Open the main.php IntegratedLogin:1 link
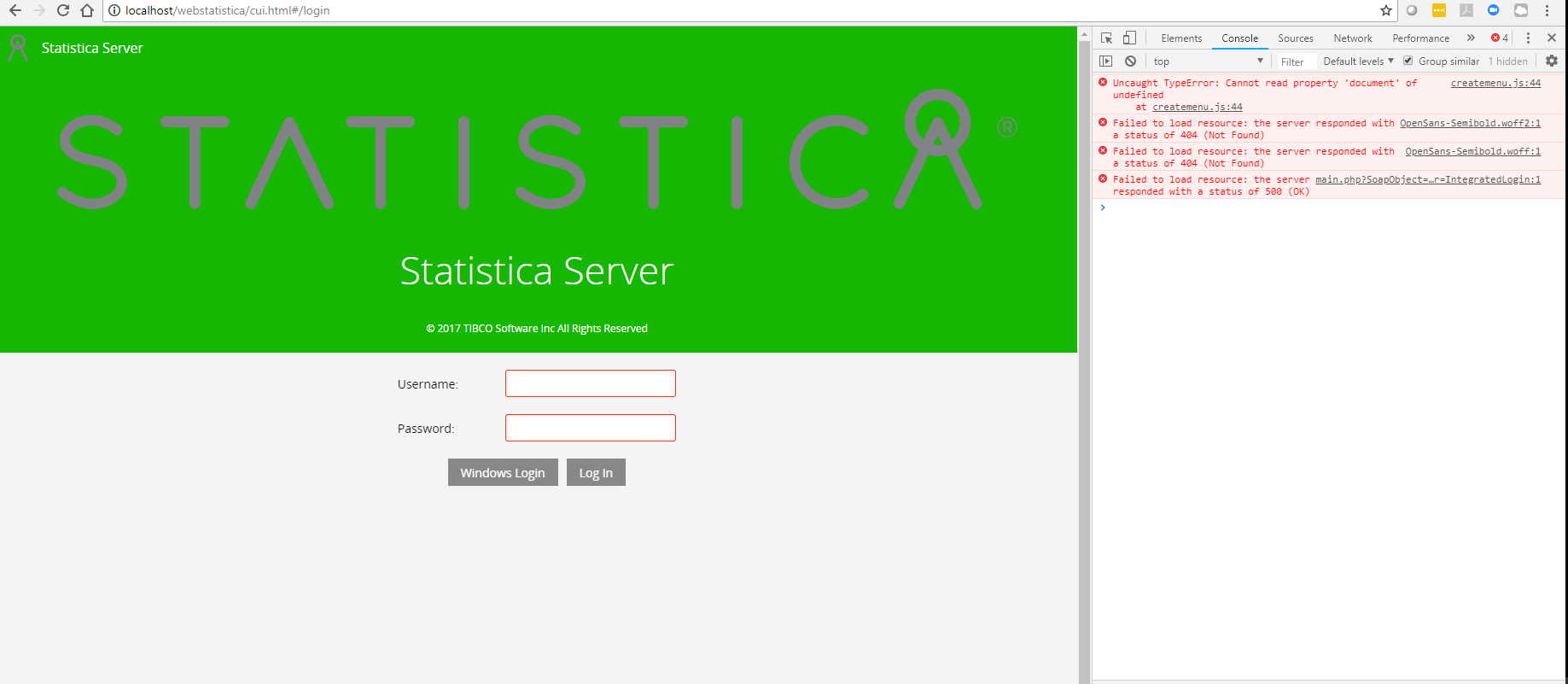This screenshot has height=684, width=1568. click(1428, 179)
